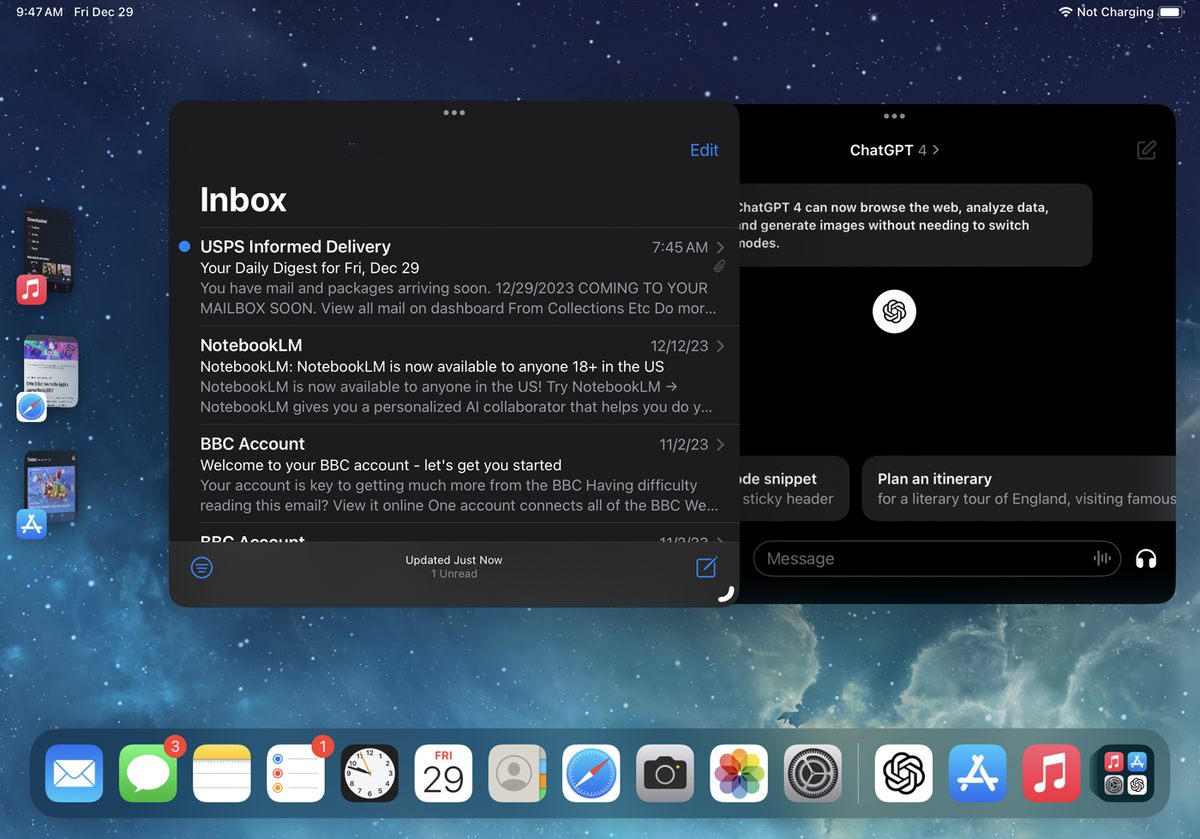Open Settings from the Dock
Screen dimensions: 1200x839
pyautogui.click(x=814, y=773)
